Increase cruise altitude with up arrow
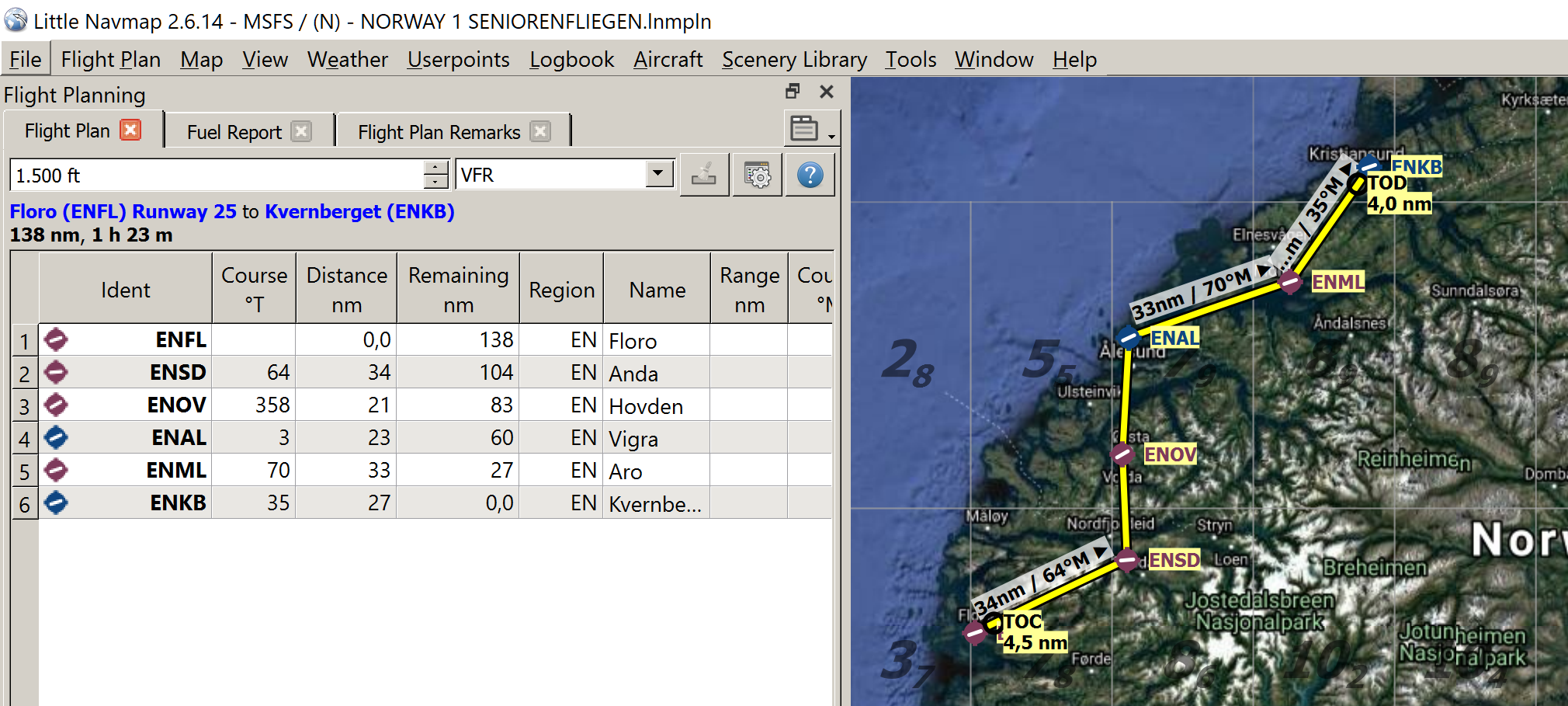Image resolution: width=1568 pixels, height=706 pixels. click(x=436, y=168)
